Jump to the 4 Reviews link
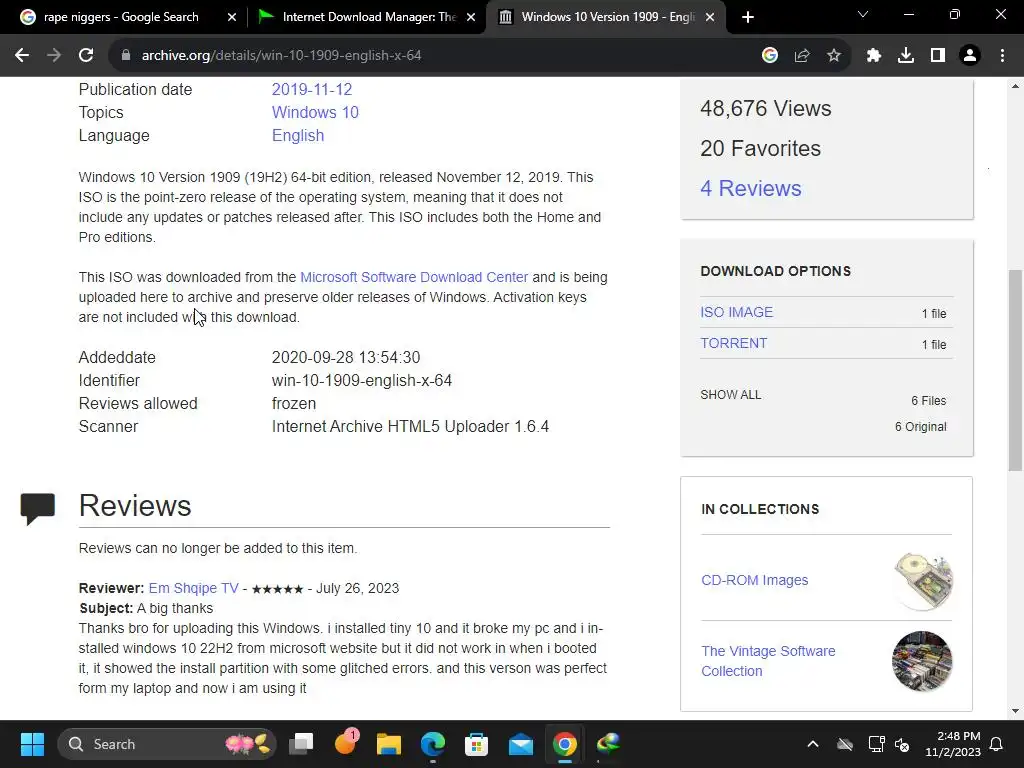Screen dimensions: 1024x768 click(750, 188)
